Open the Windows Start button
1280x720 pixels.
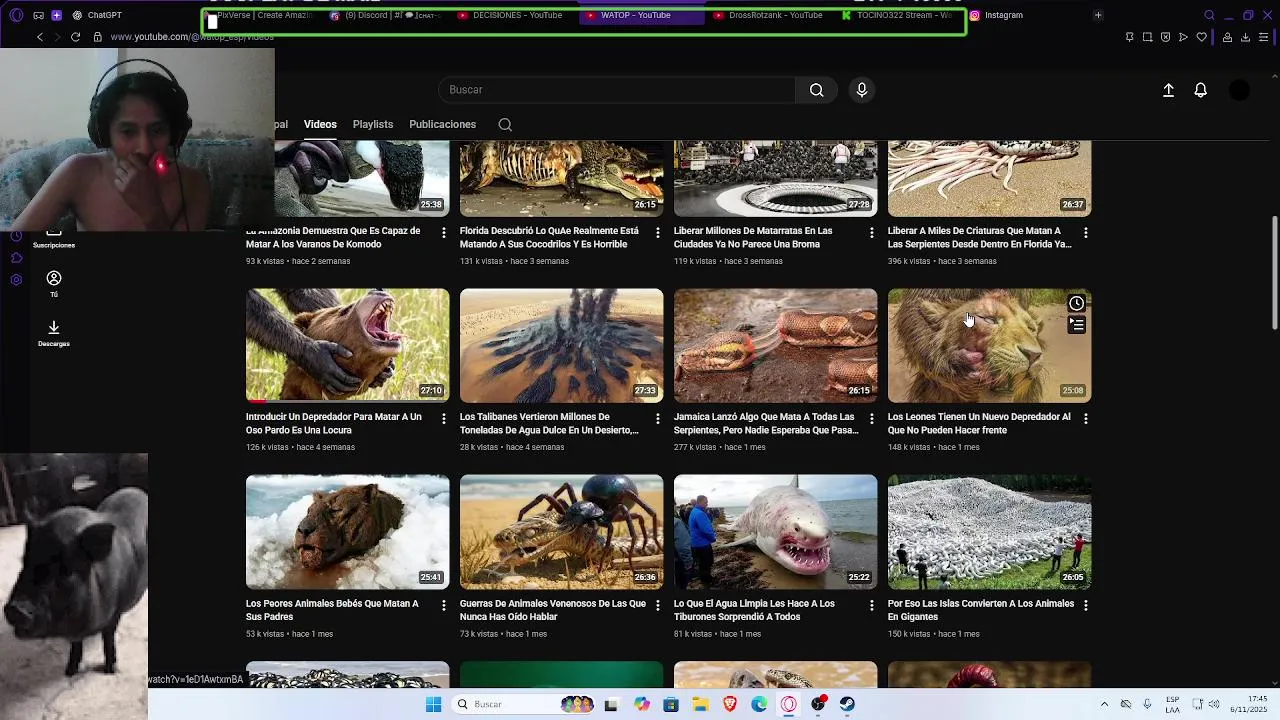[433, 704]
